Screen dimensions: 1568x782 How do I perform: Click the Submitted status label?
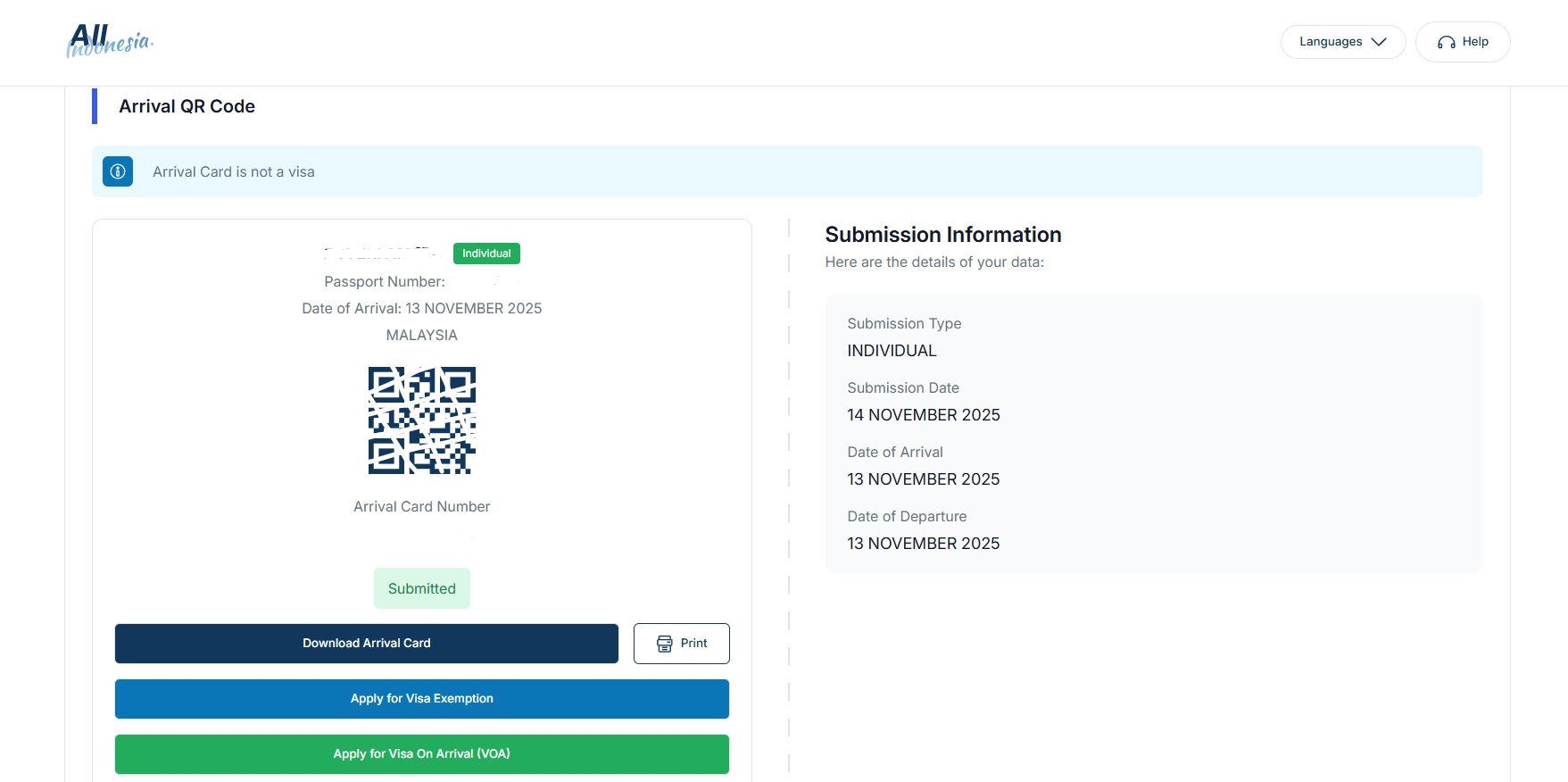[x=422, y=588]
